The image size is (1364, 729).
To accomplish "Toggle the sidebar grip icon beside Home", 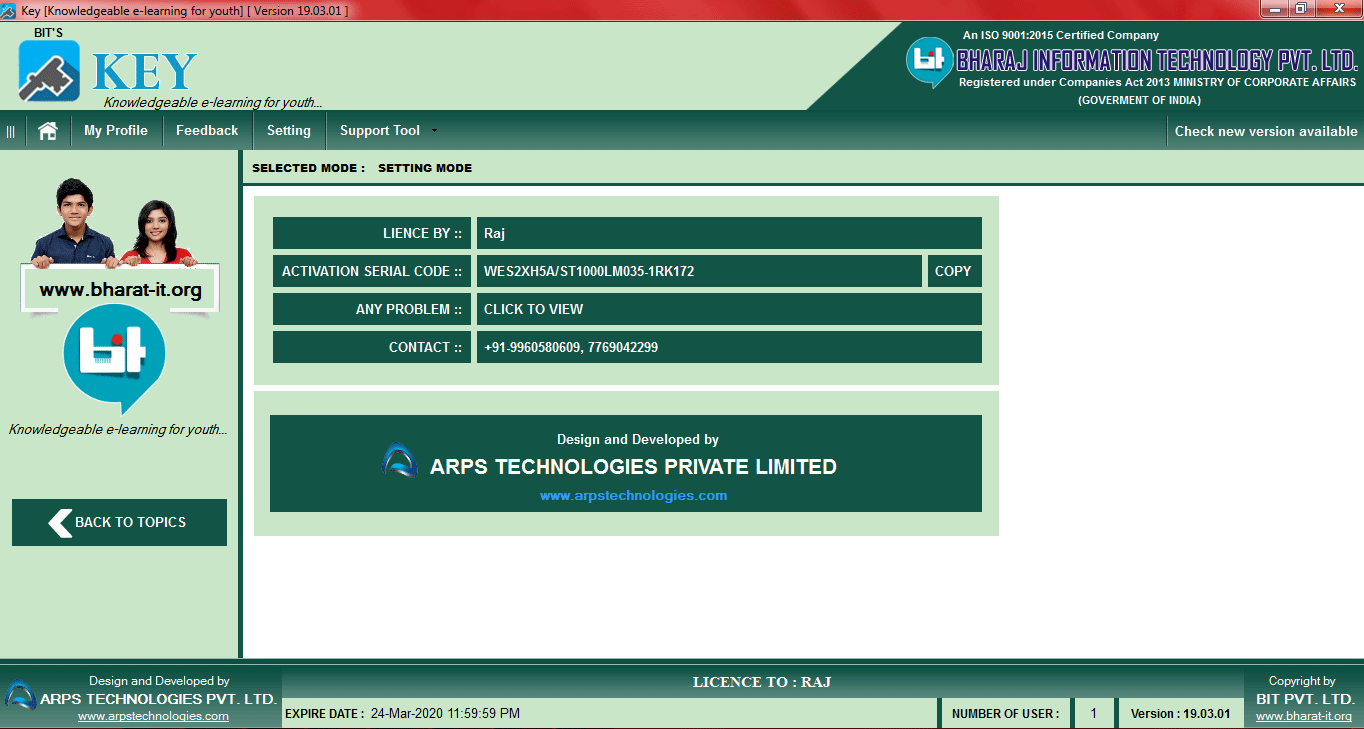I will pyautogui.click(x=11, y=131).
